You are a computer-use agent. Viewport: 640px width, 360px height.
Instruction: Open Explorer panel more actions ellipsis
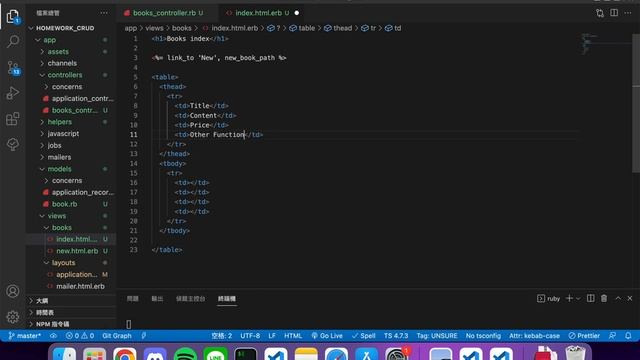[x=104, y=13]
